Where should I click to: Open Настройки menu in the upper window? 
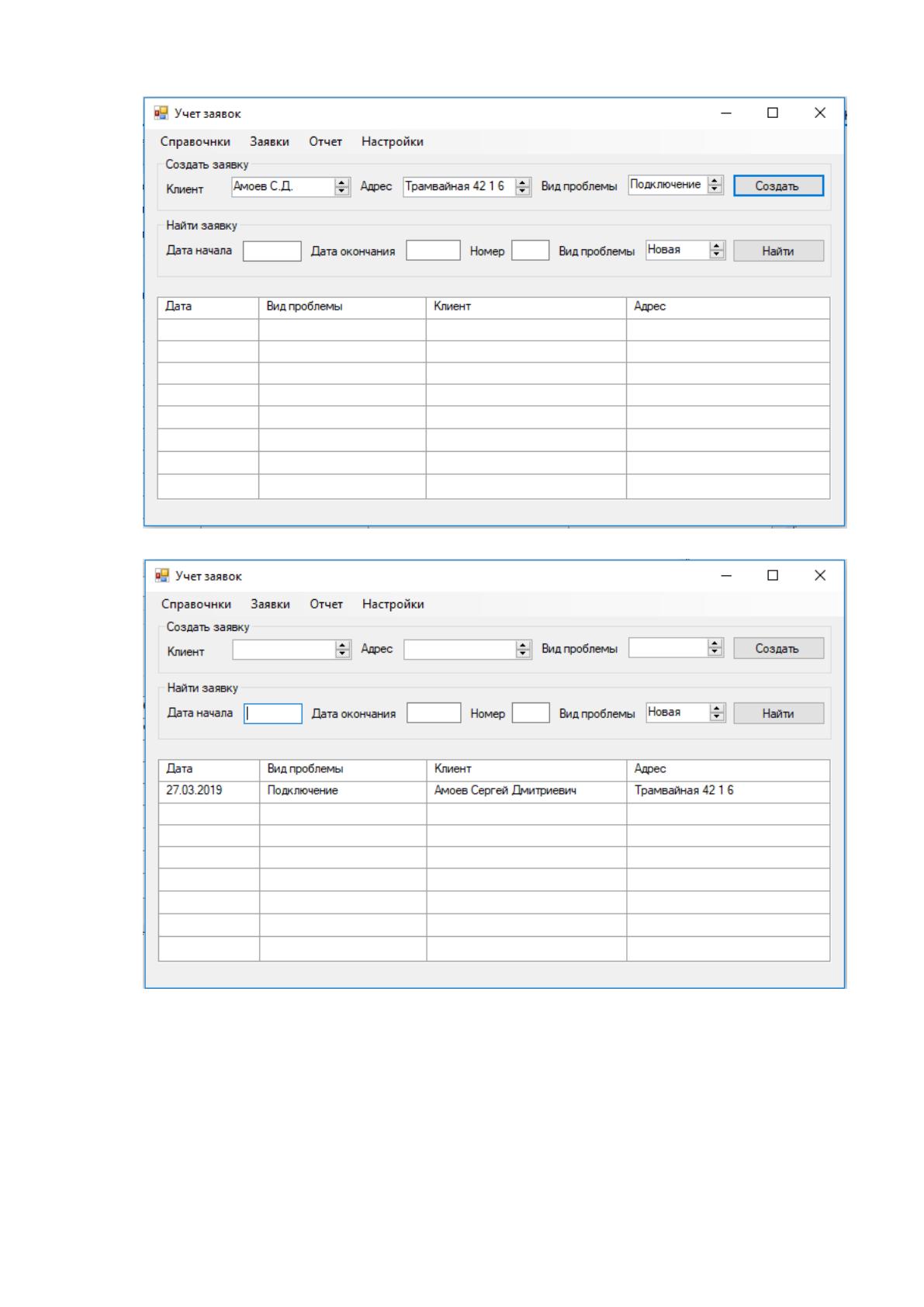pos(393,141)
